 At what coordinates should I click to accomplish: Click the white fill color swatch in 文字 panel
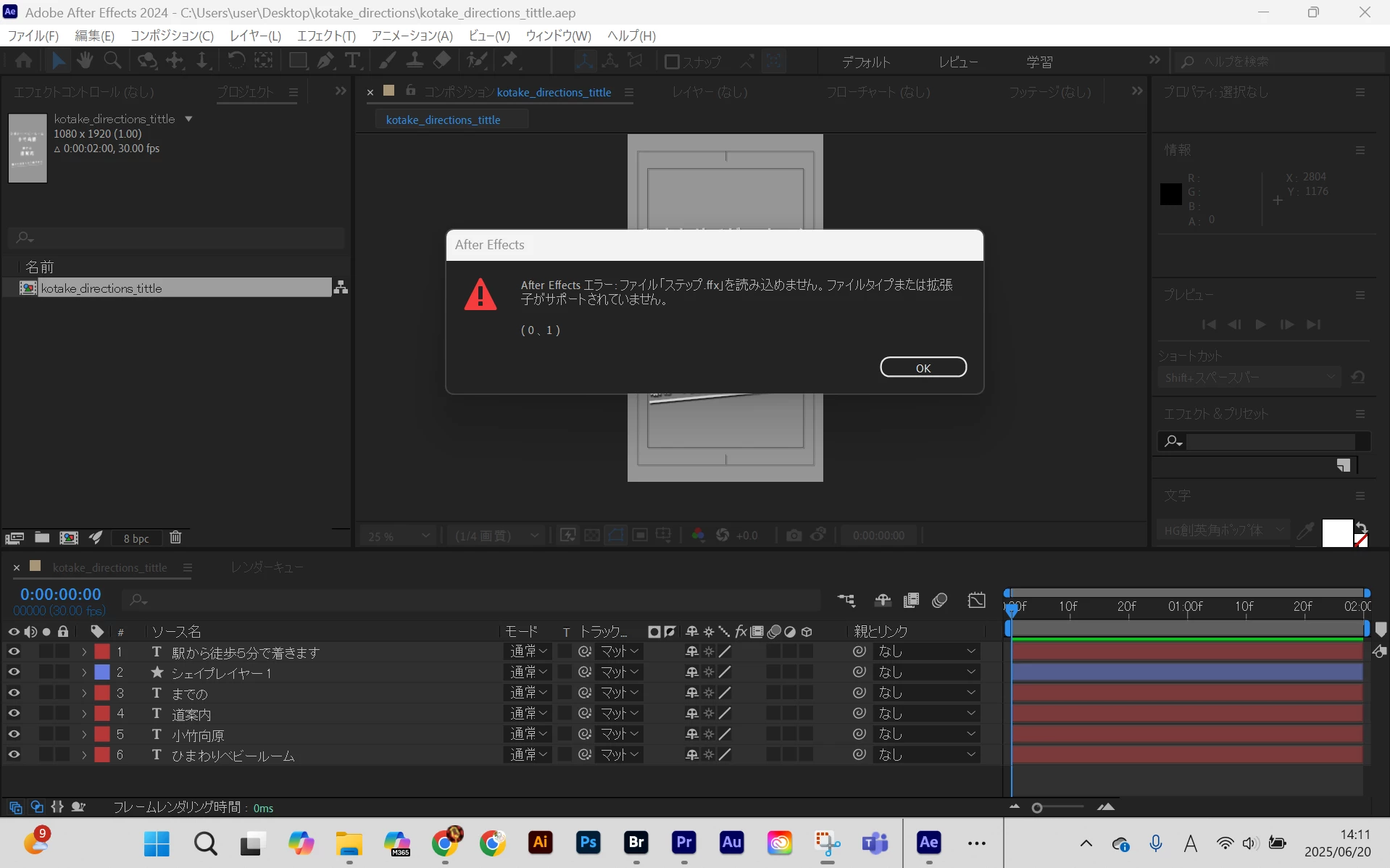pyautogui.click(x=1336, y=533)
